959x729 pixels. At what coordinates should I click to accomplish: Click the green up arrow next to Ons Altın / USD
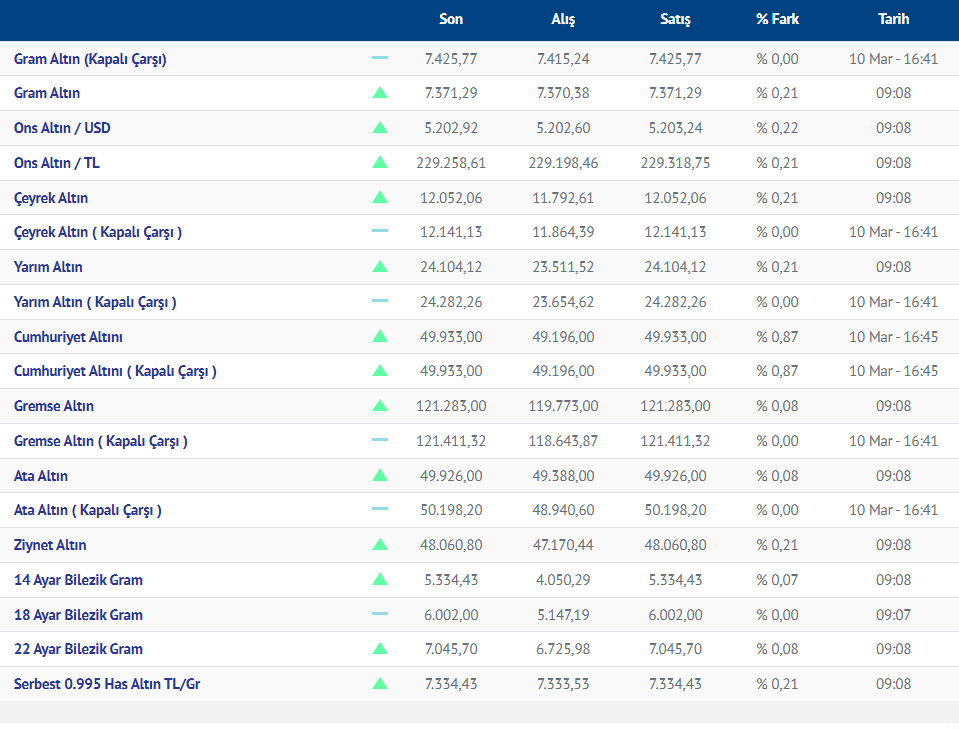380,128
